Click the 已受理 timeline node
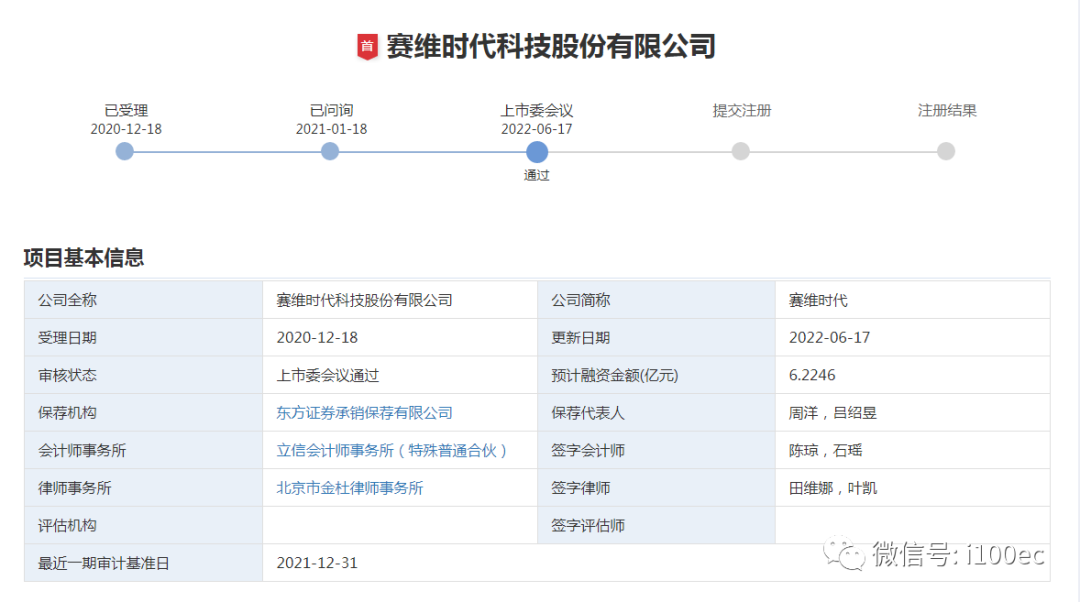The width and height of the screenshot is (1080, 602). (125, 152)
